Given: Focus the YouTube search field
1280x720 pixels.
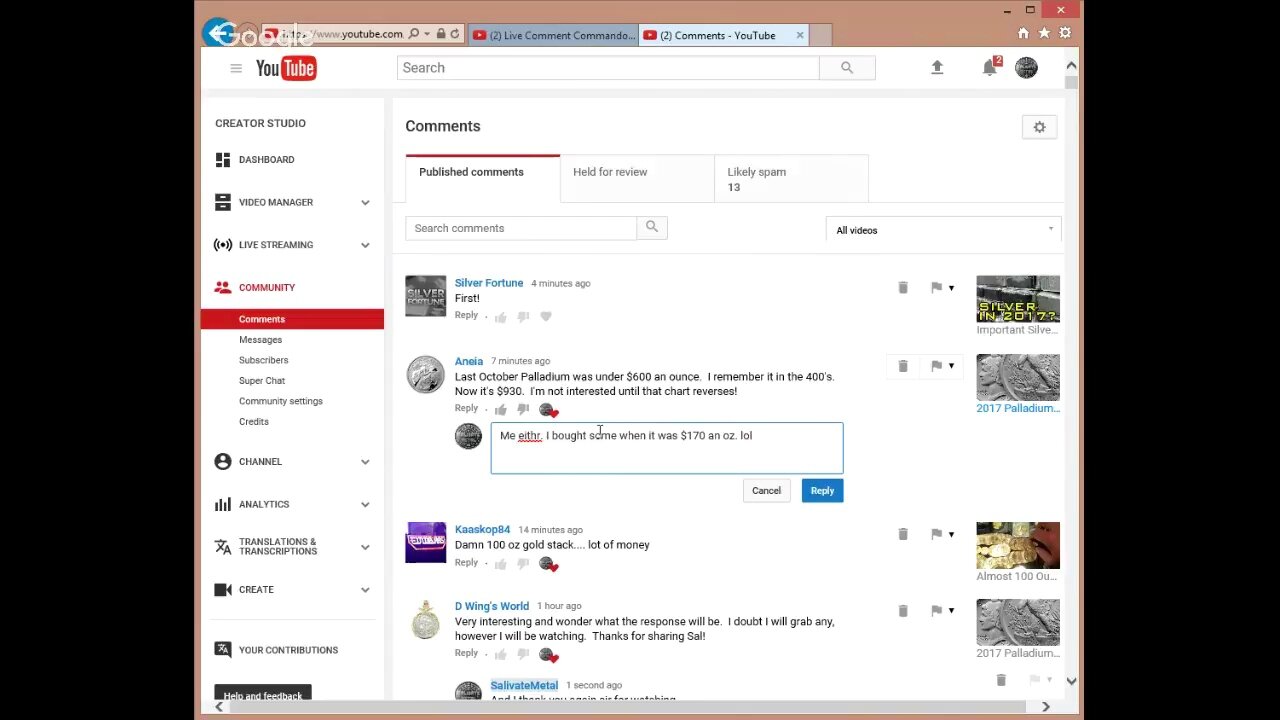Looking at the screenshot, I should (608, 68).
